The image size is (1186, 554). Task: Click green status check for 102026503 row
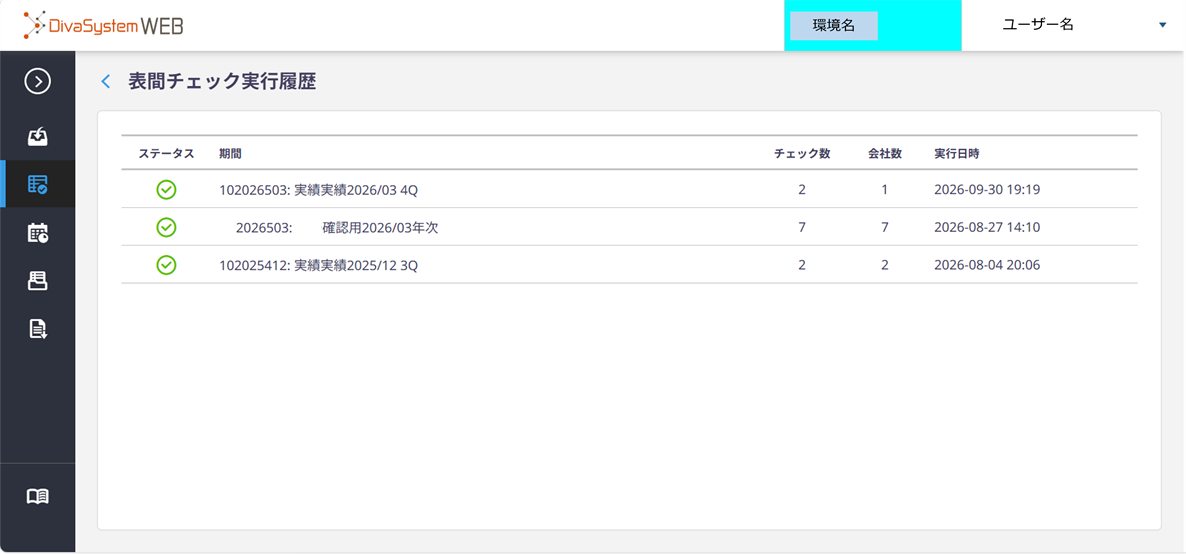pyautogui.click(x=166, y=190)
